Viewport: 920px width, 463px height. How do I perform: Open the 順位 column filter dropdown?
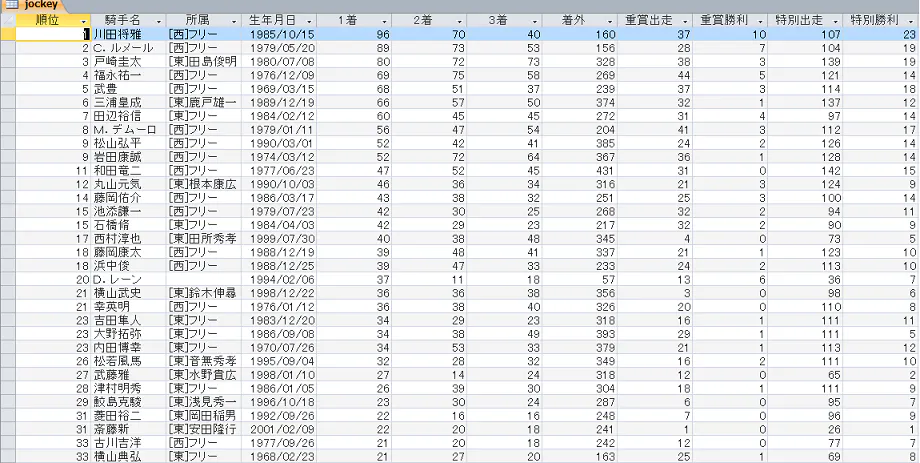pos(84,21)
